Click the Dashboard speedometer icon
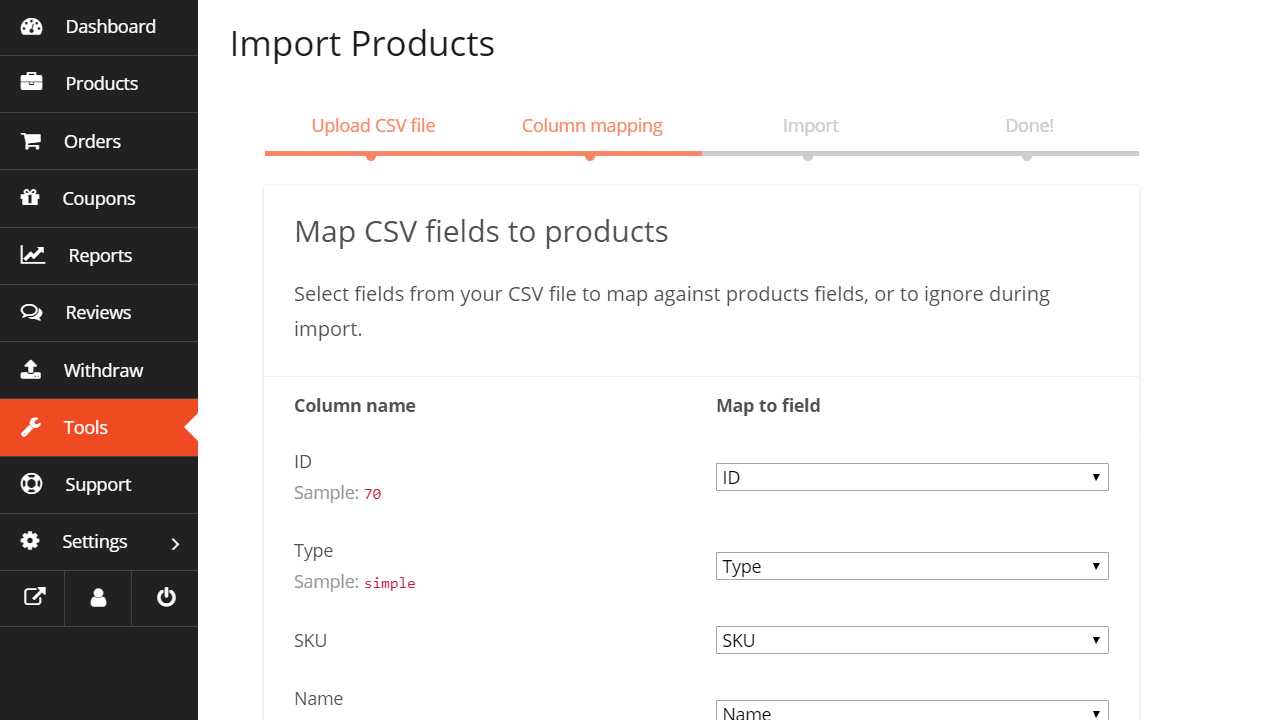 [x=31, y=27]
